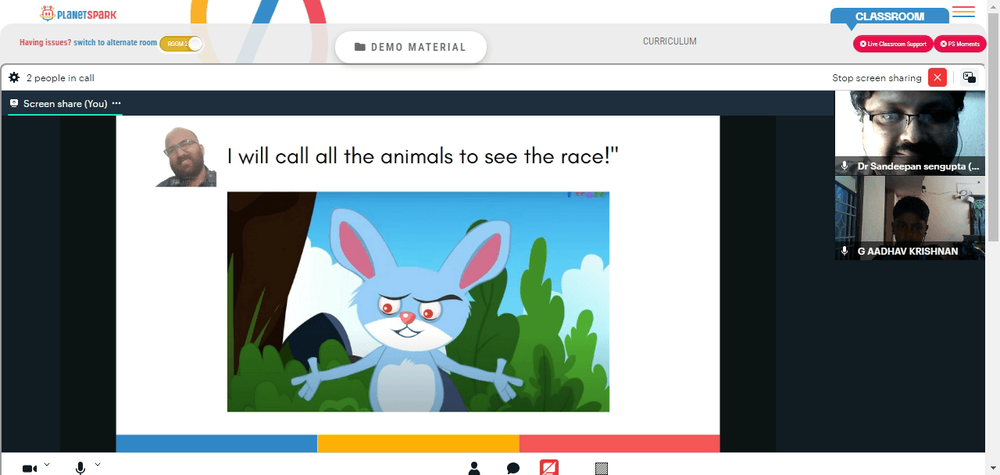Click the 'Dr Sandeepan sengupta' name label
The image size is (1000, 475).
918,166
